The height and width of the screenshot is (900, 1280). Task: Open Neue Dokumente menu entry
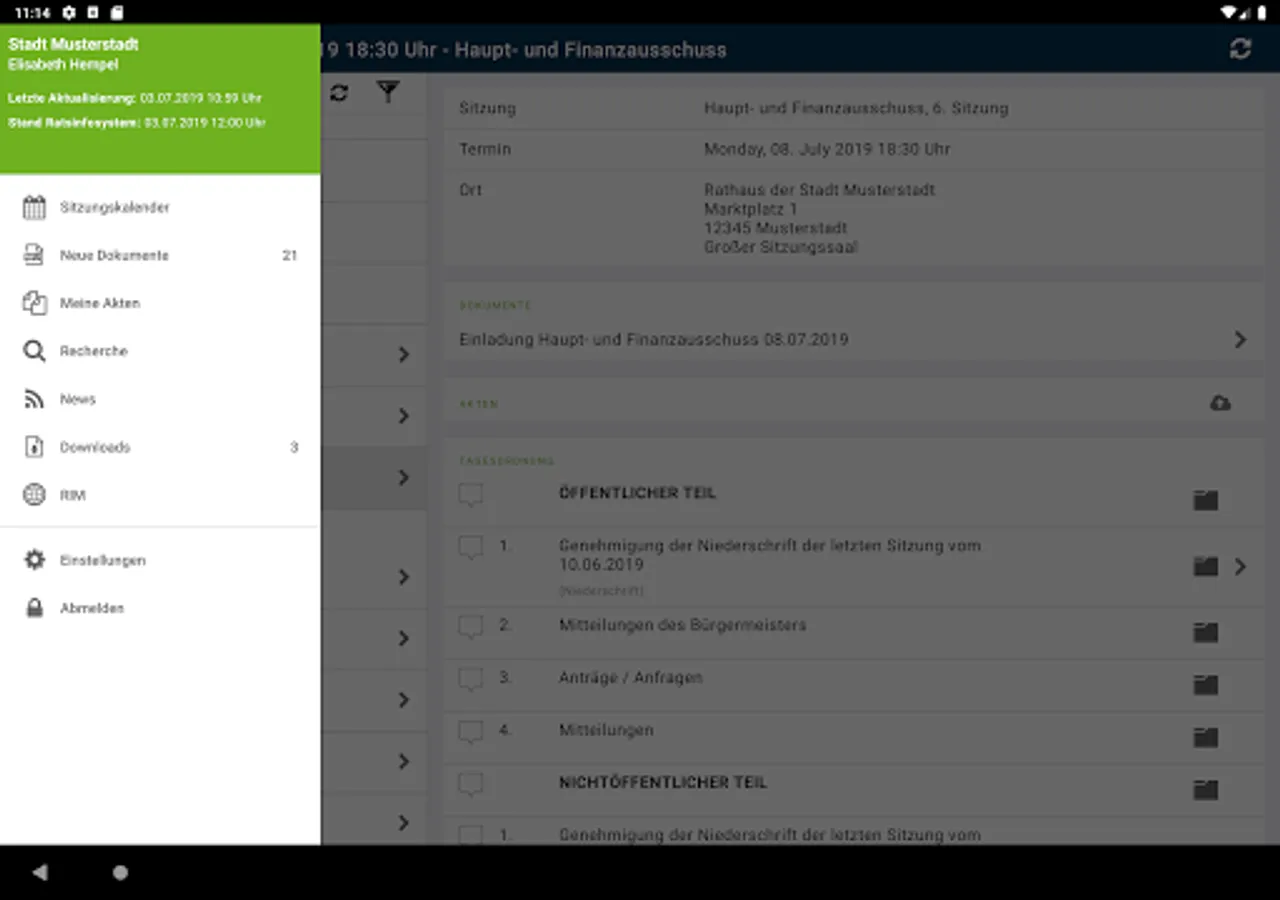coord(160,255)
